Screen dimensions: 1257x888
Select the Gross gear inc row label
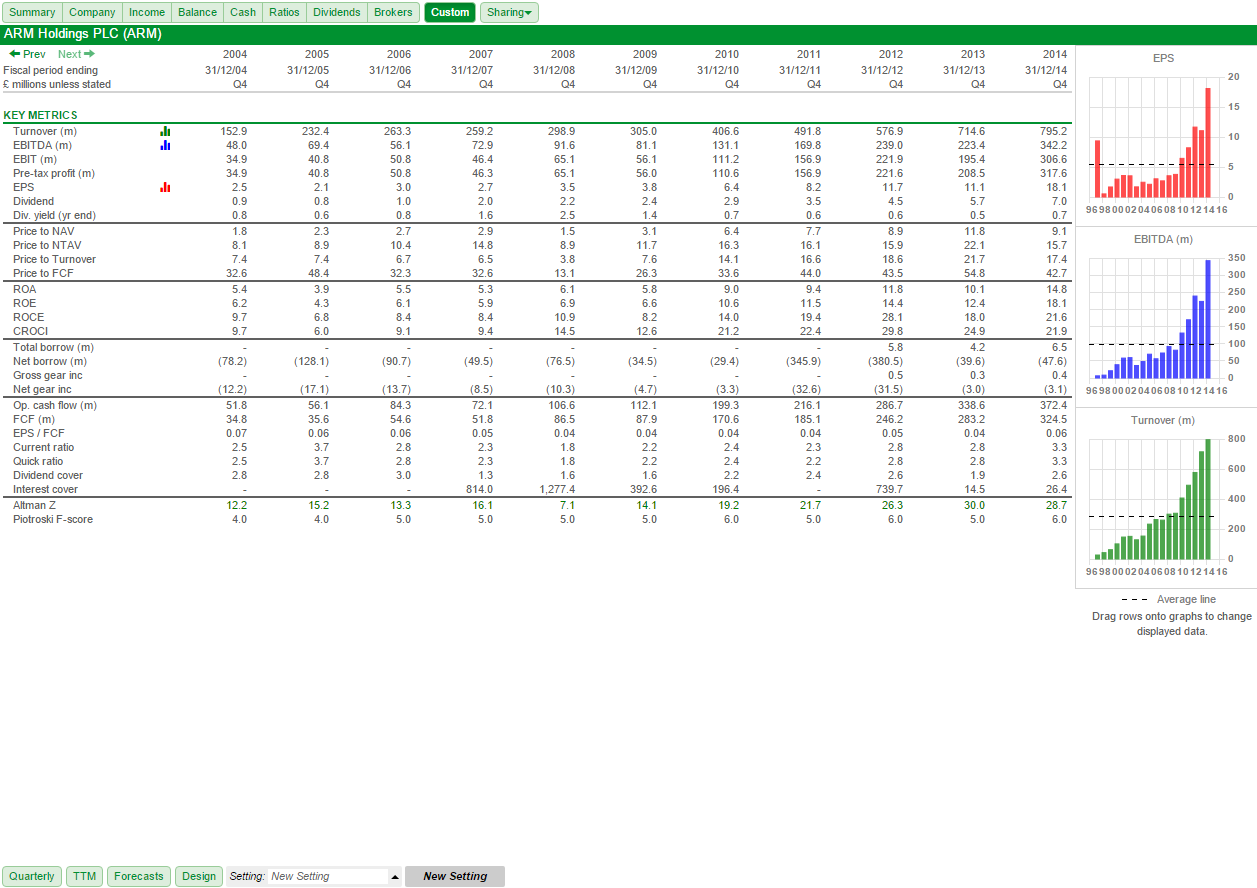[48, 375]
